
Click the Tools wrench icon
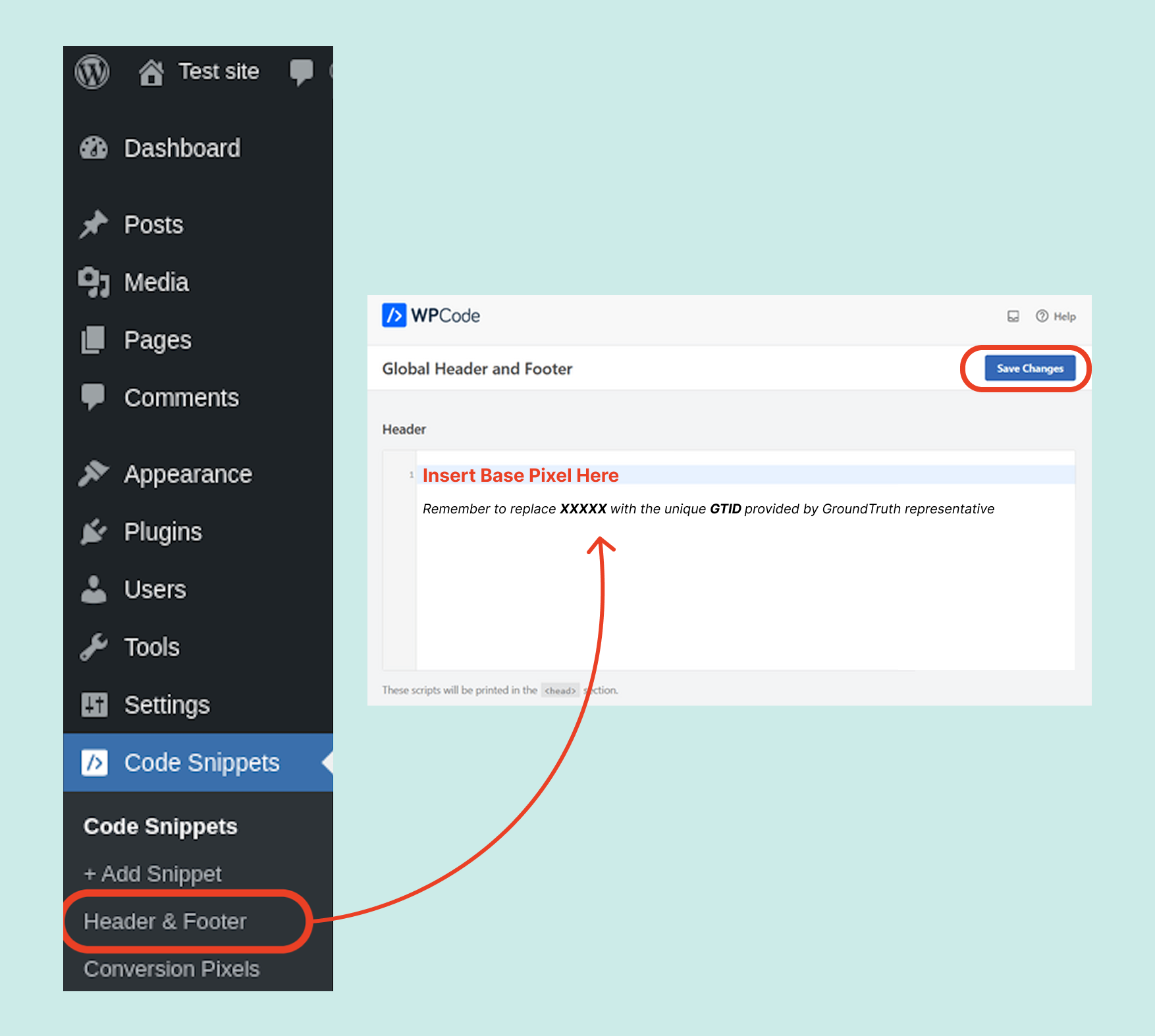(x=94, y=647)
